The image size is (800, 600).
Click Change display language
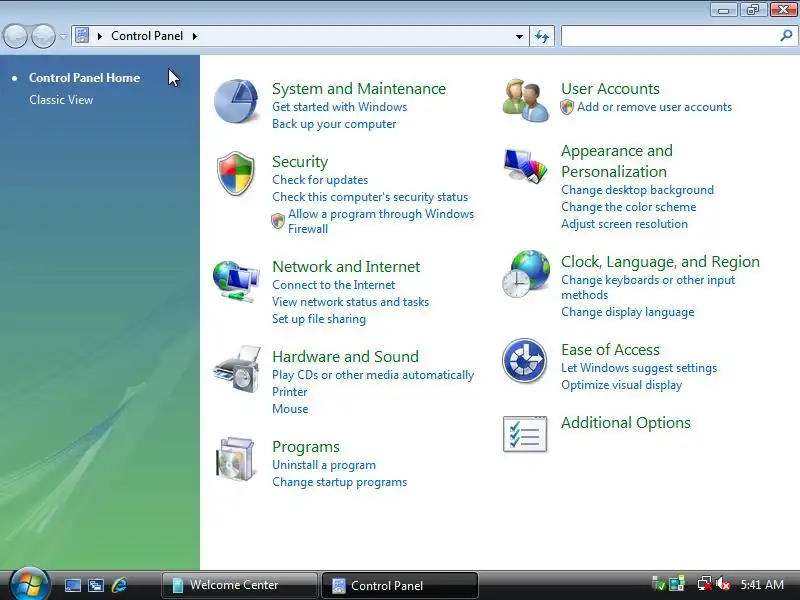point(628,312)
